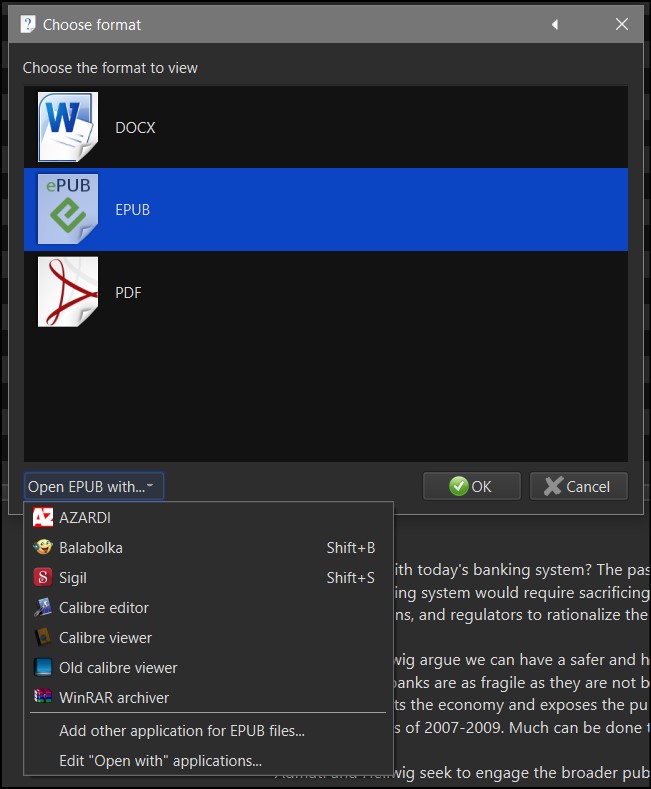Open the 'Open EPUB with...' dropdown

coord(94,486)
